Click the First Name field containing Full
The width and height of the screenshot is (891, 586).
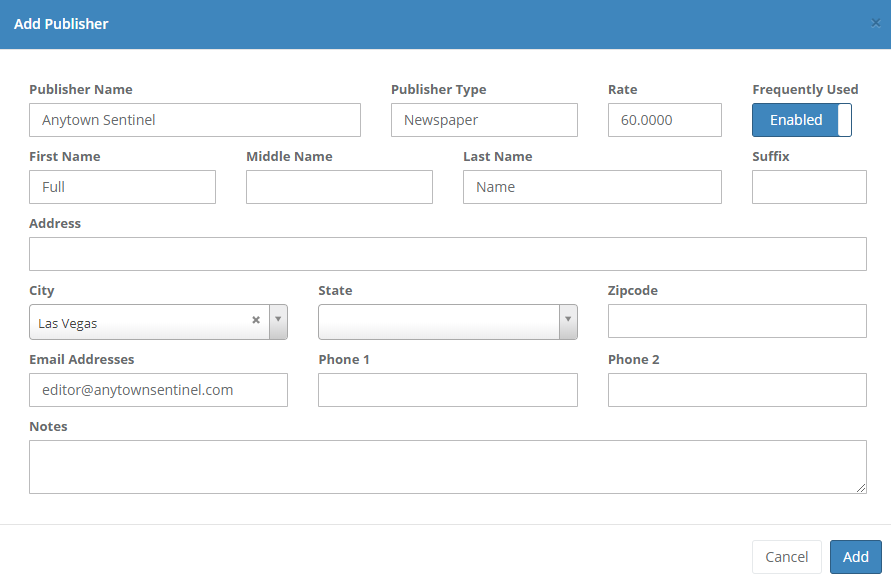[122, 186]
